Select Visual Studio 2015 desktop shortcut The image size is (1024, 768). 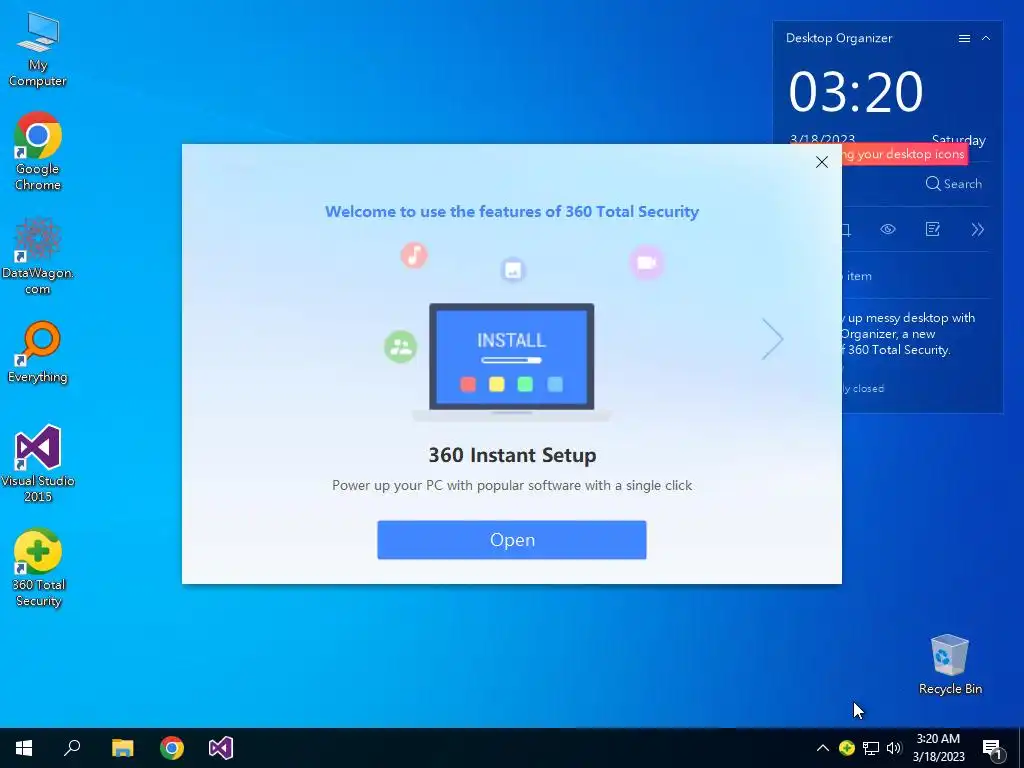point(38,463)
